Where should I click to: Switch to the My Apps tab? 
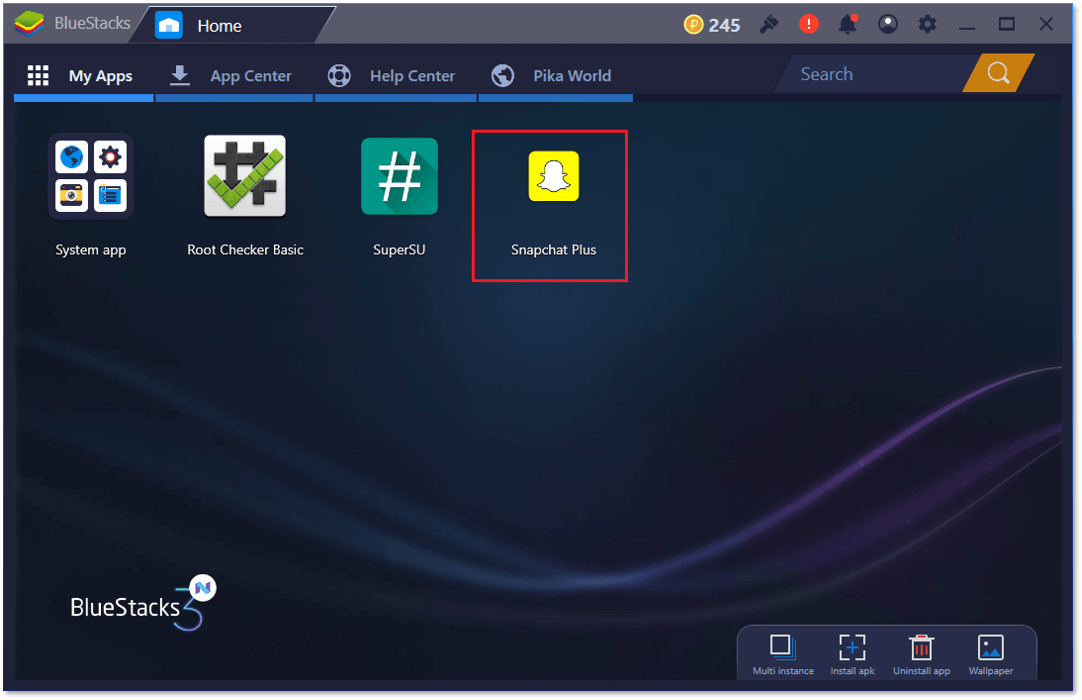click(x=83, y=76)
